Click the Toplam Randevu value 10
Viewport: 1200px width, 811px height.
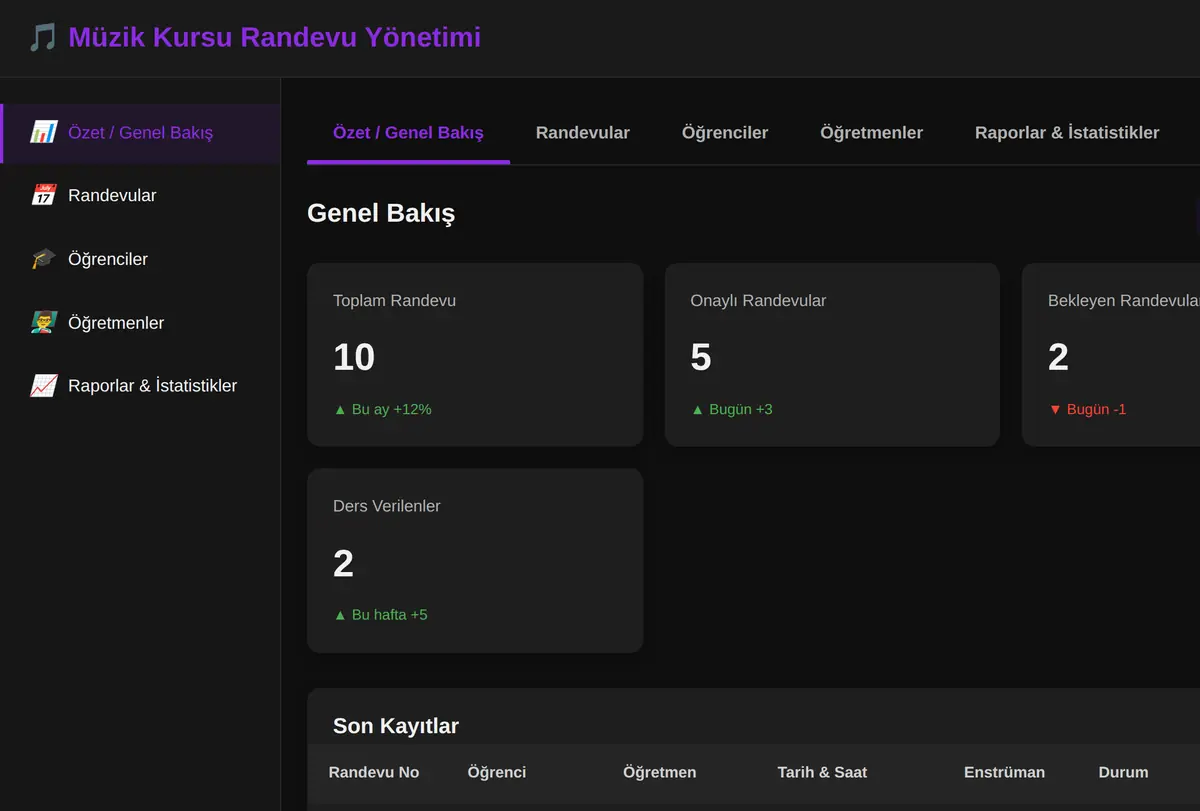point(354,357)
